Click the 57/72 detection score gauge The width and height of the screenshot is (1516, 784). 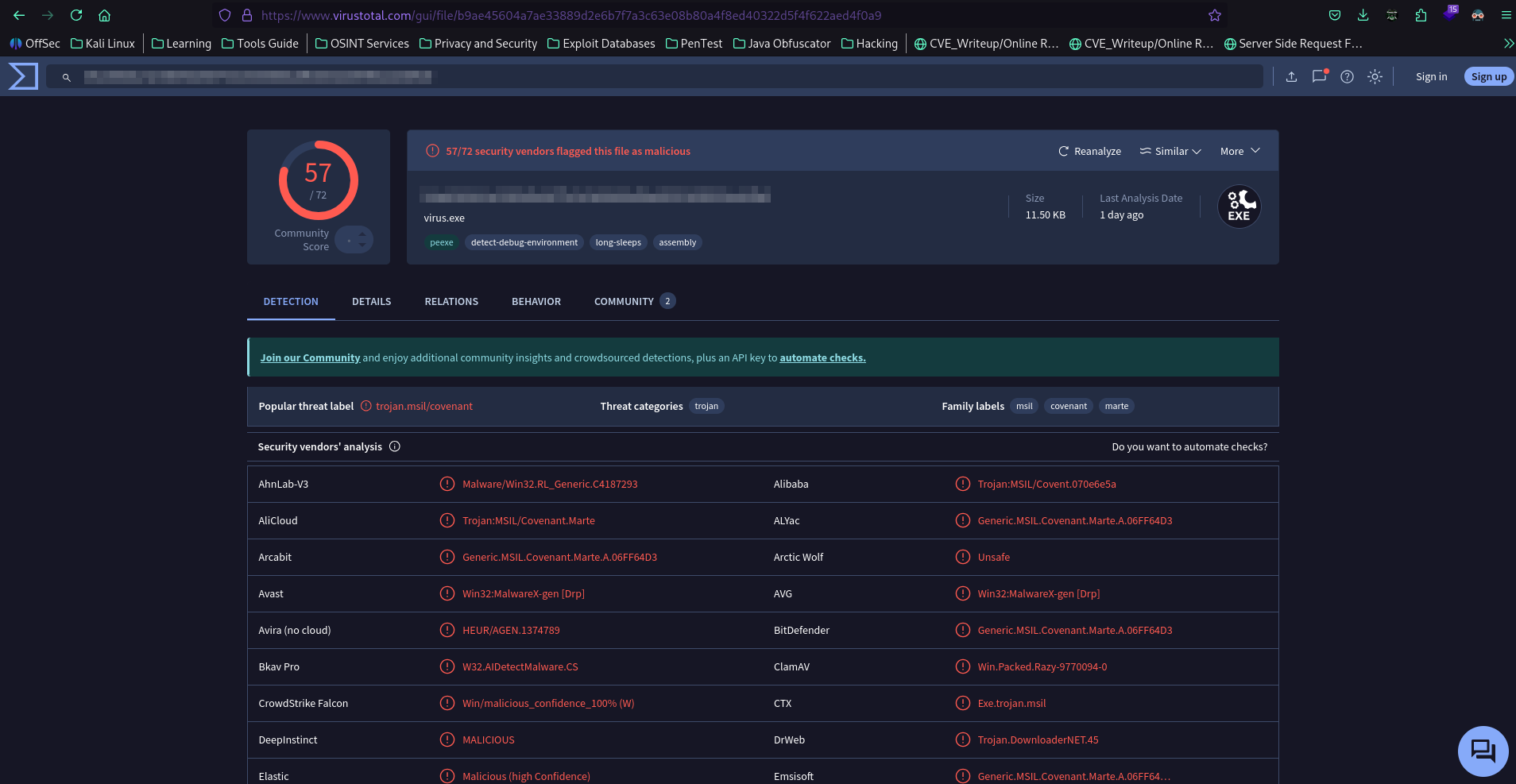click(318, 180)
